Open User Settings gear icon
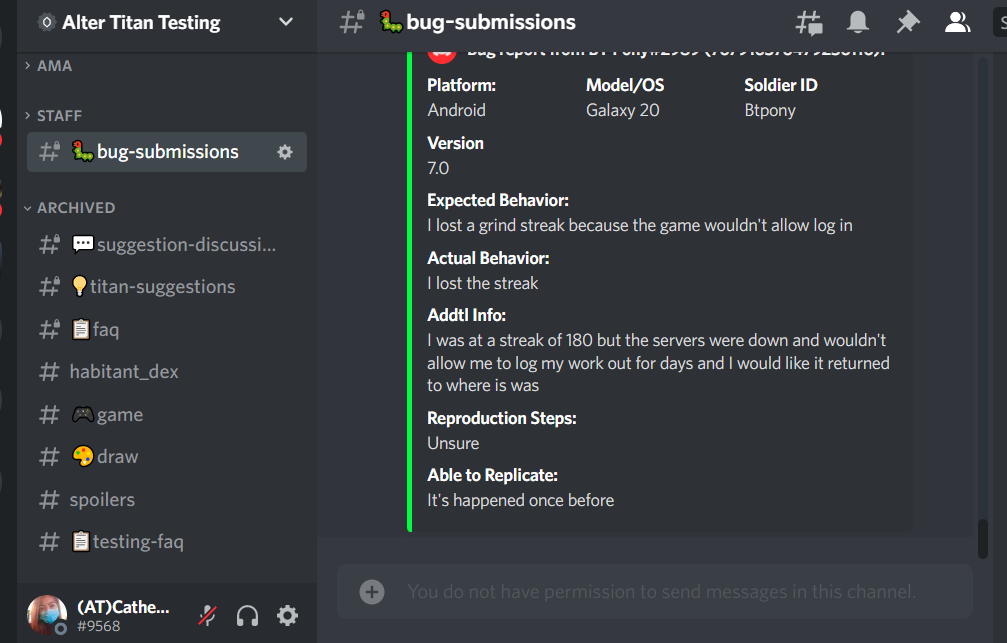 point(287,615)
